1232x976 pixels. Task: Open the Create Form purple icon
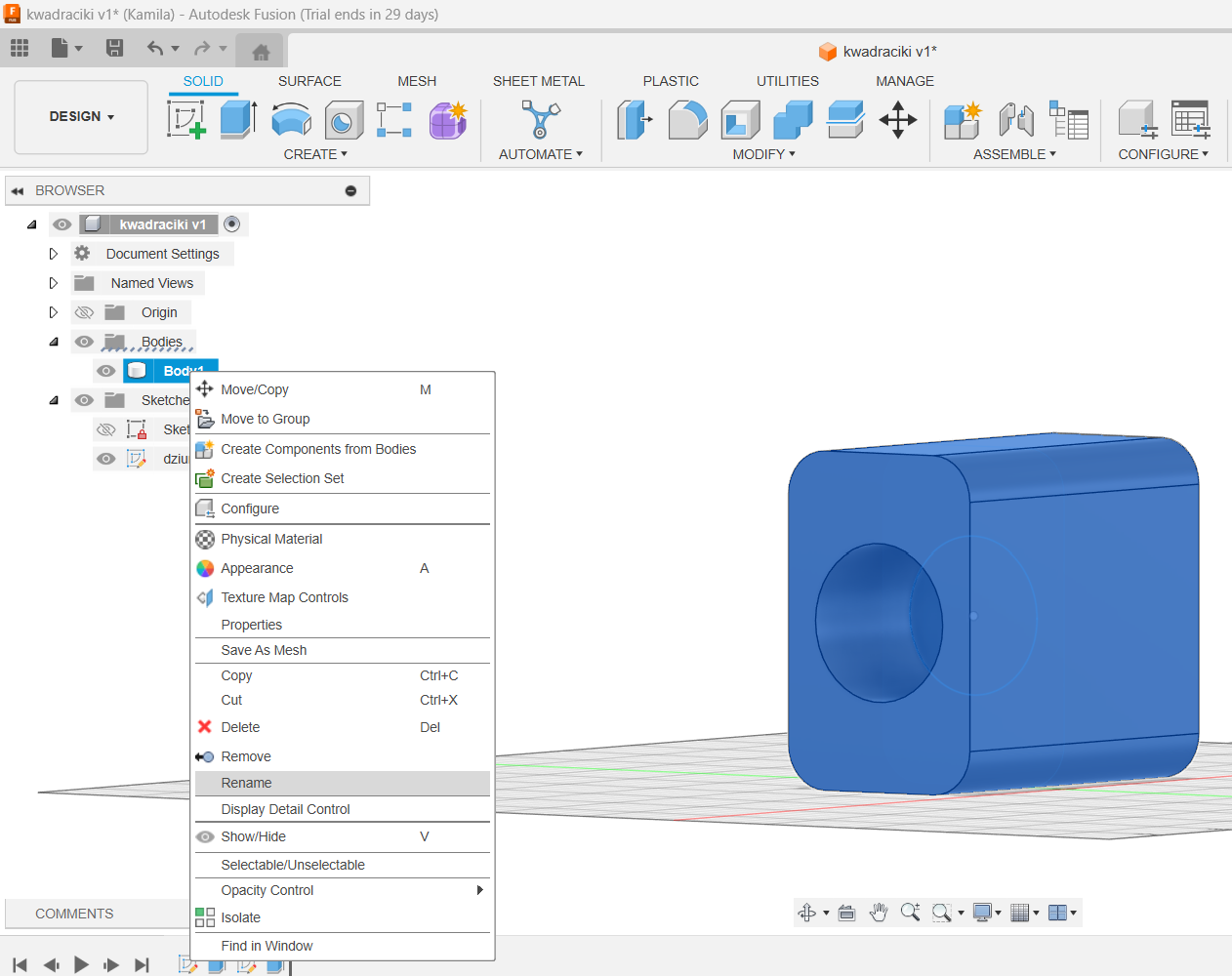click(448, 120)
